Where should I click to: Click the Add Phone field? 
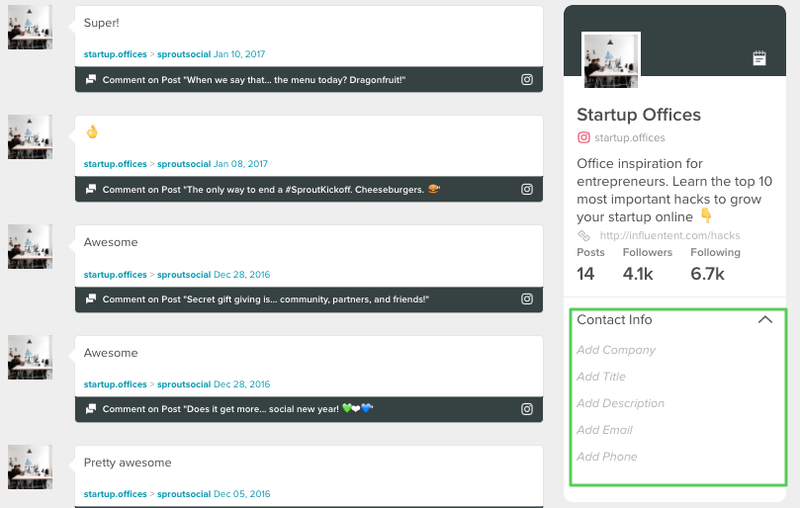(x=607, y=456)
